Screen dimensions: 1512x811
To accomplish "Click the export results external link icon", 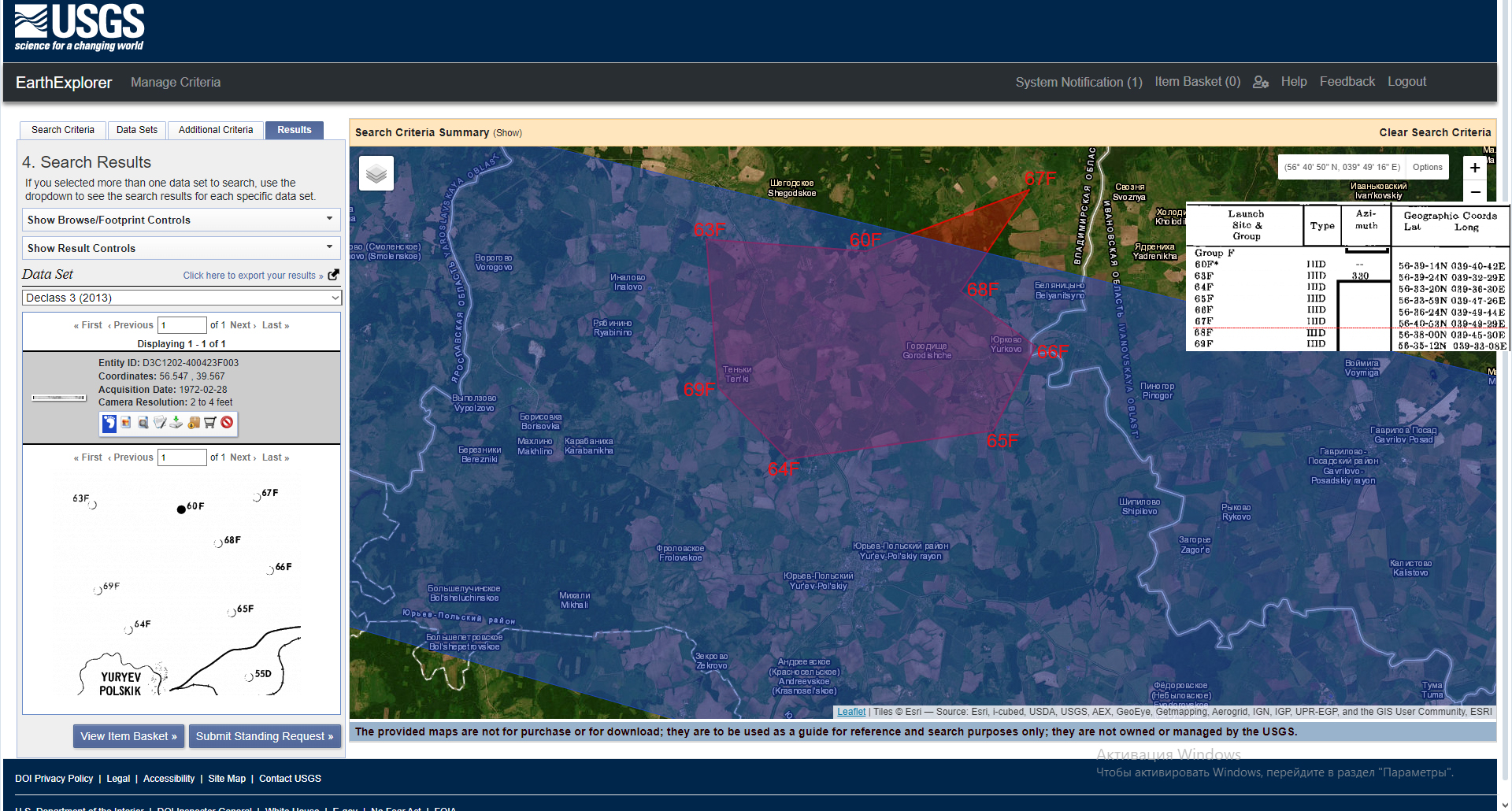I will [334, 275].
